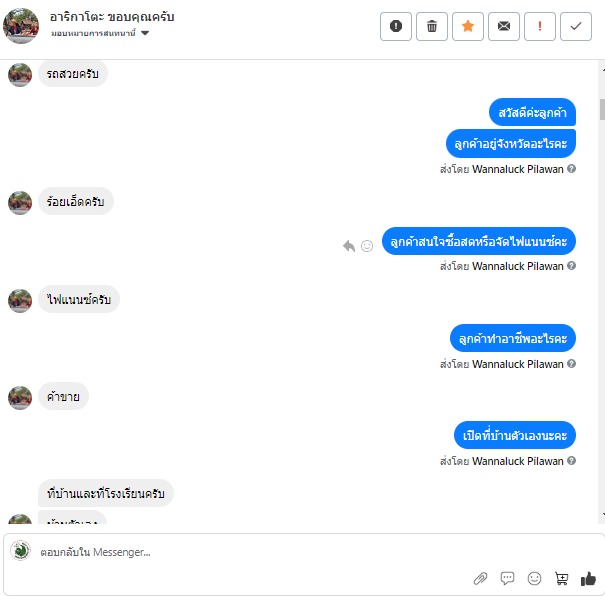Attach a file using paperclip icon
The width and height of the screenshot is (605, 596).
480,578
